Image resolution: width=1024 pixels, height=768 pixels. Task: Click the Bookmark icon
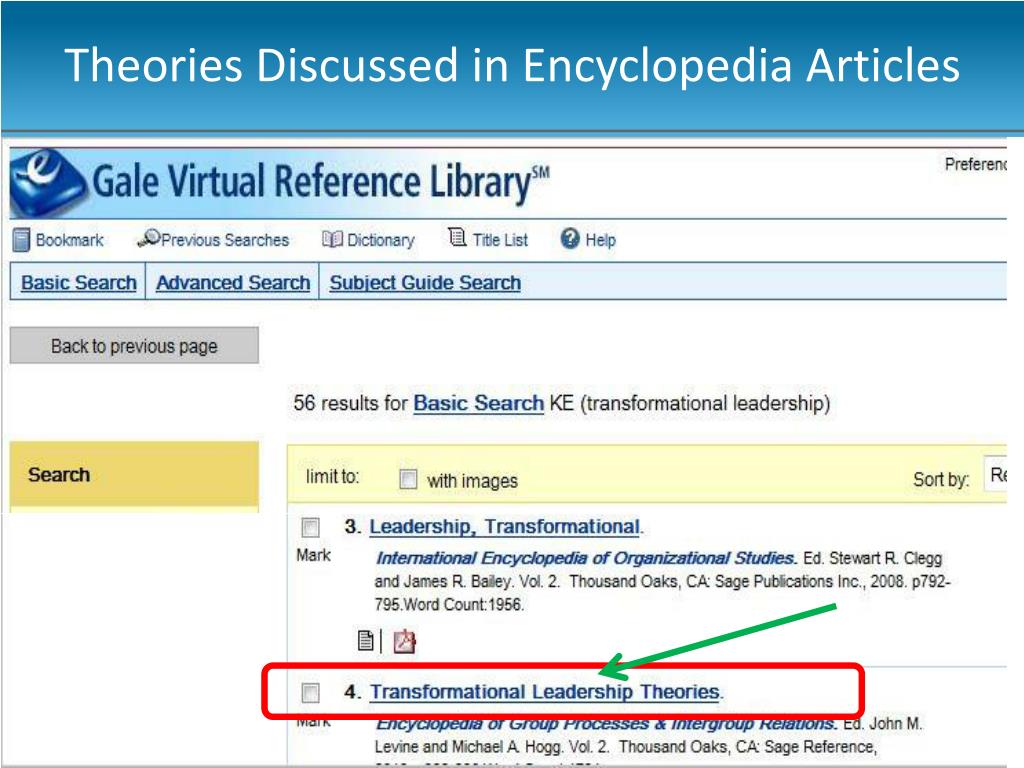coord(21,240)
